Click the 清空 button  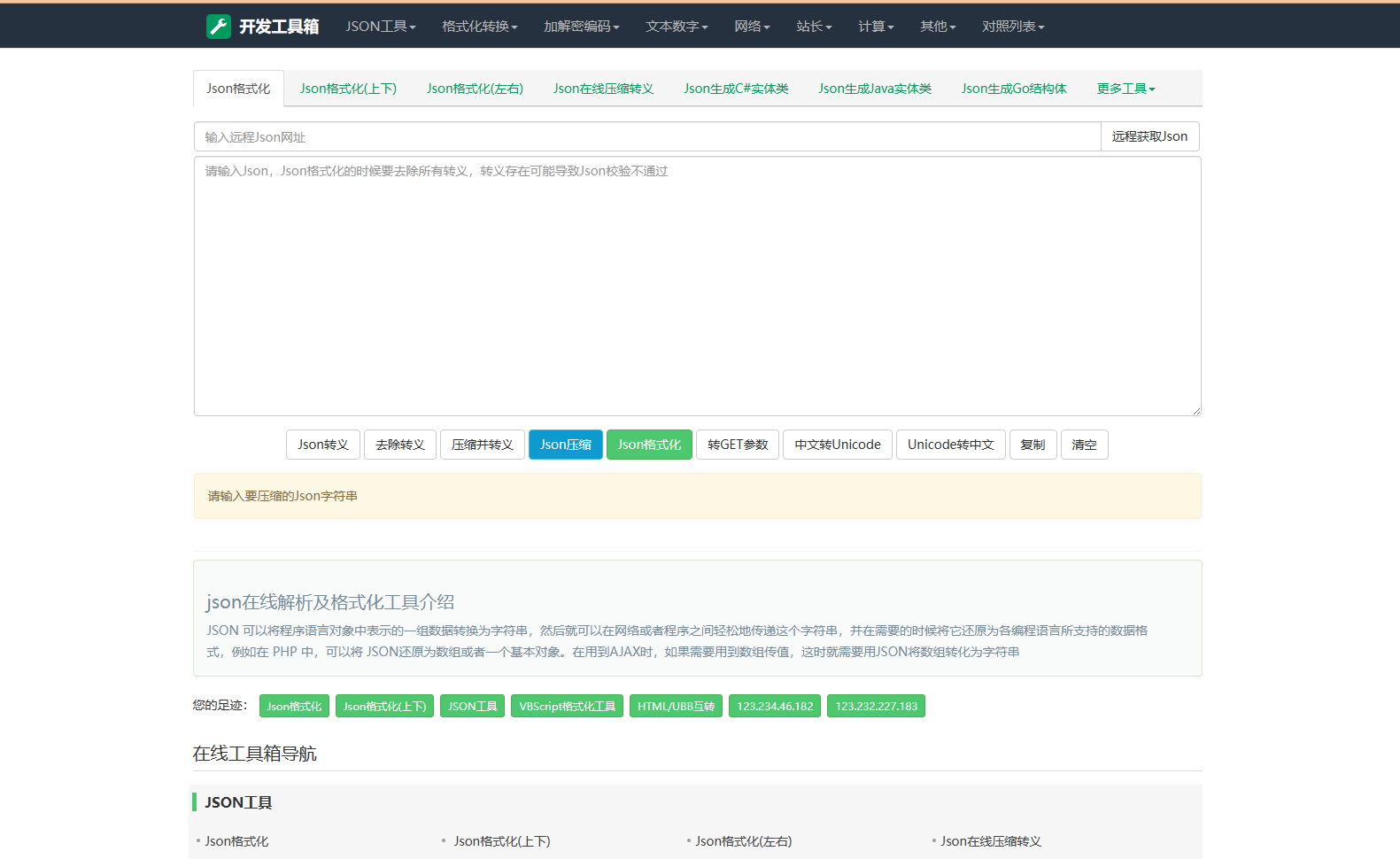click(1085, 445)
